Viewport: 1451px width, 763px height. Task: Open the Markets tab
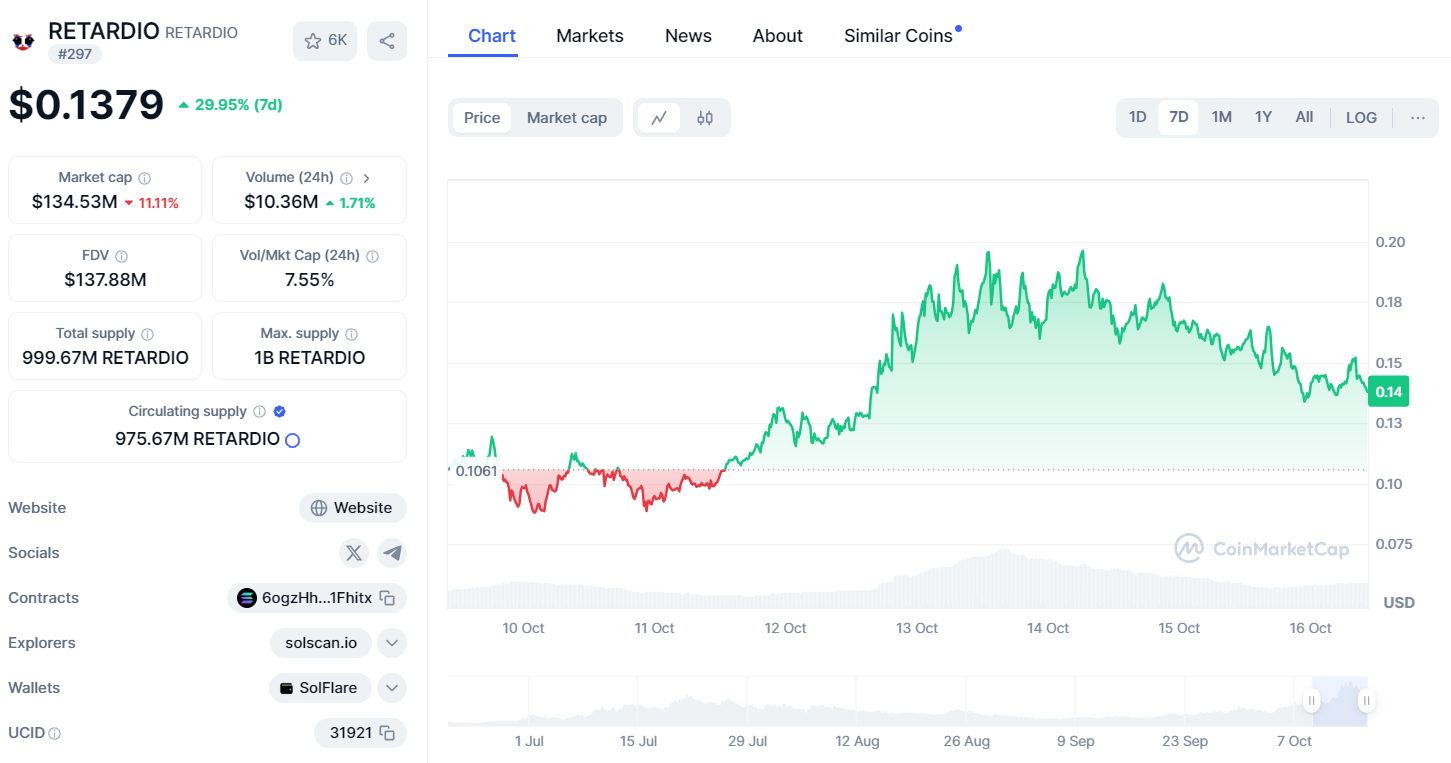pyautogui.click(x=590, y=36)
